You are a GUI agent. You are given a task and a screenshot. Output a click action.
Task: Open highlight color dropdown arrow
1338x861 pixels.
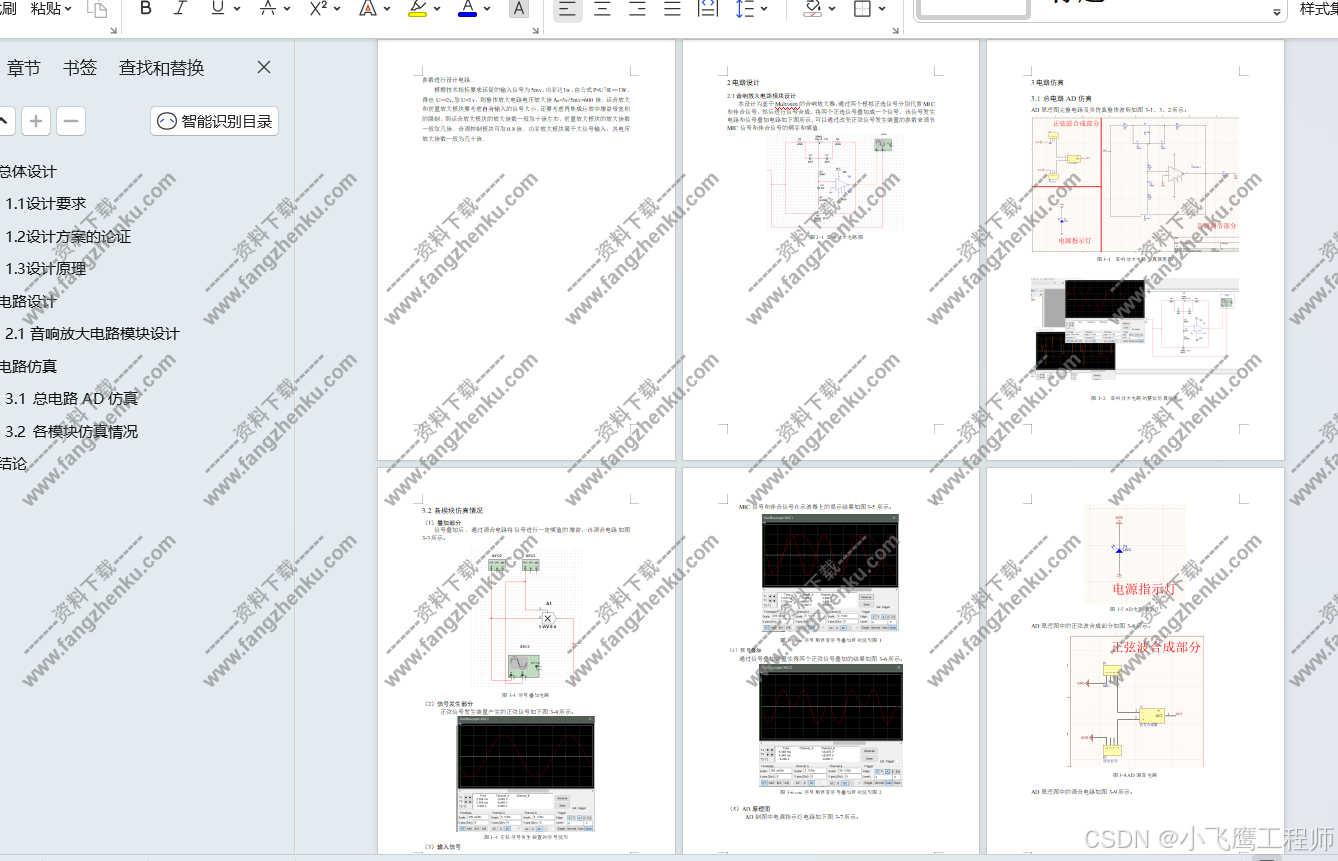click(x=437, y=9)
